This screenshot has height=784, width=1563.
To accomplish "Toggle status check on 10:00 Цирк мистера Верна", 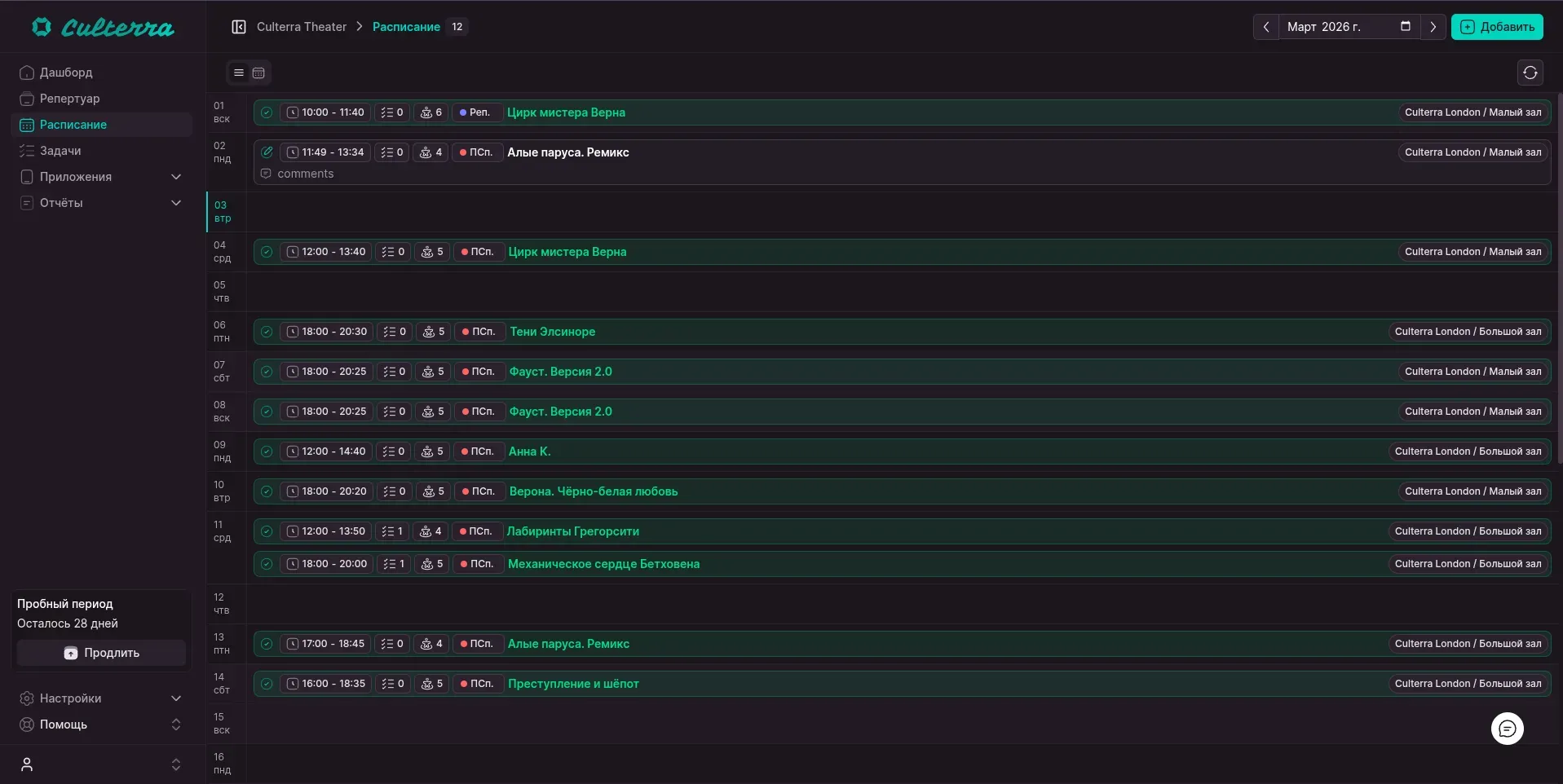I will click(267, 112).
